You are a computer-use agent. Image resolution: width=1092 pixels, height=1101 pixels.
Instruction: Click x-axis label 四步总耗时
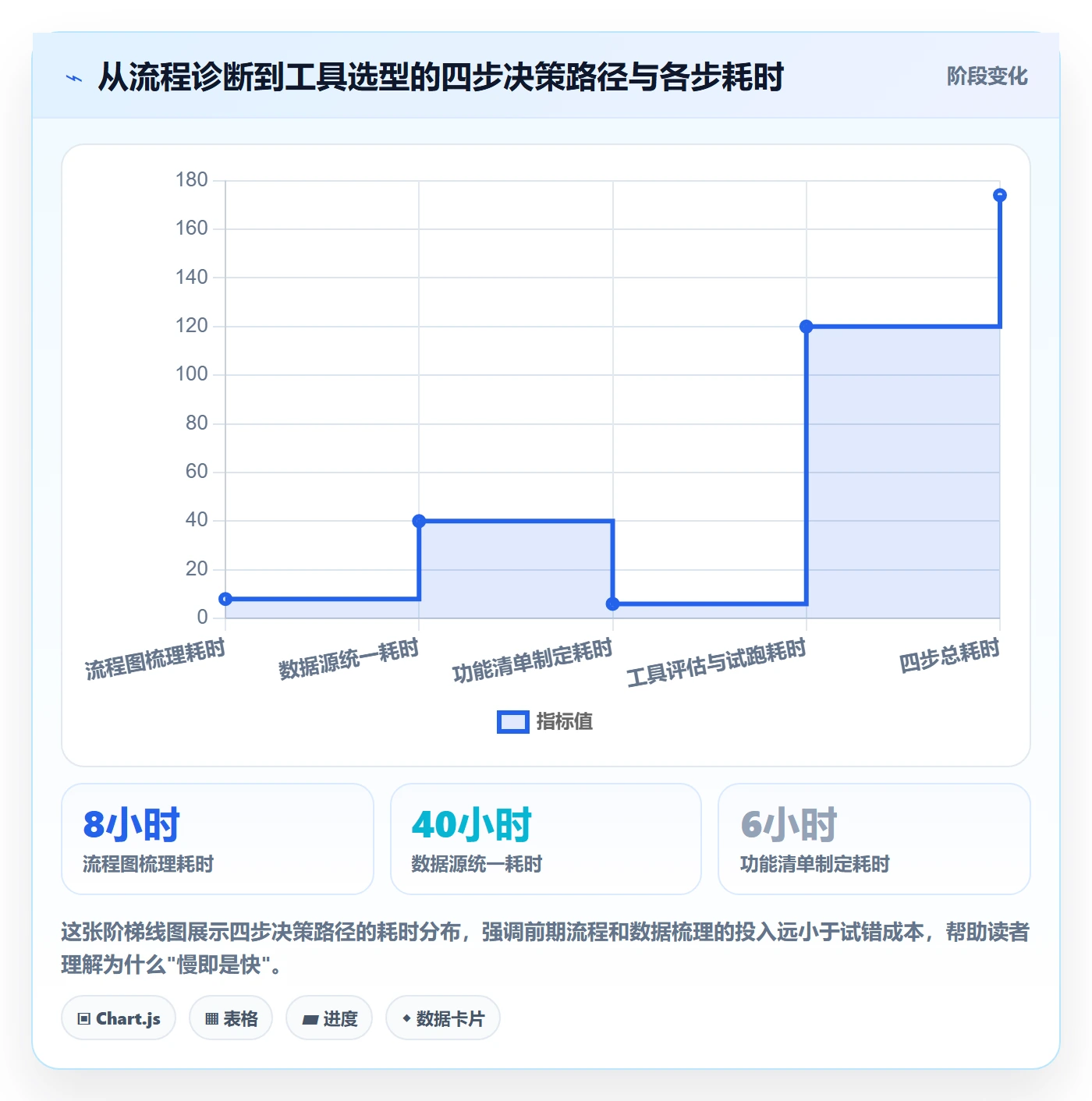(x=949, y=656)
